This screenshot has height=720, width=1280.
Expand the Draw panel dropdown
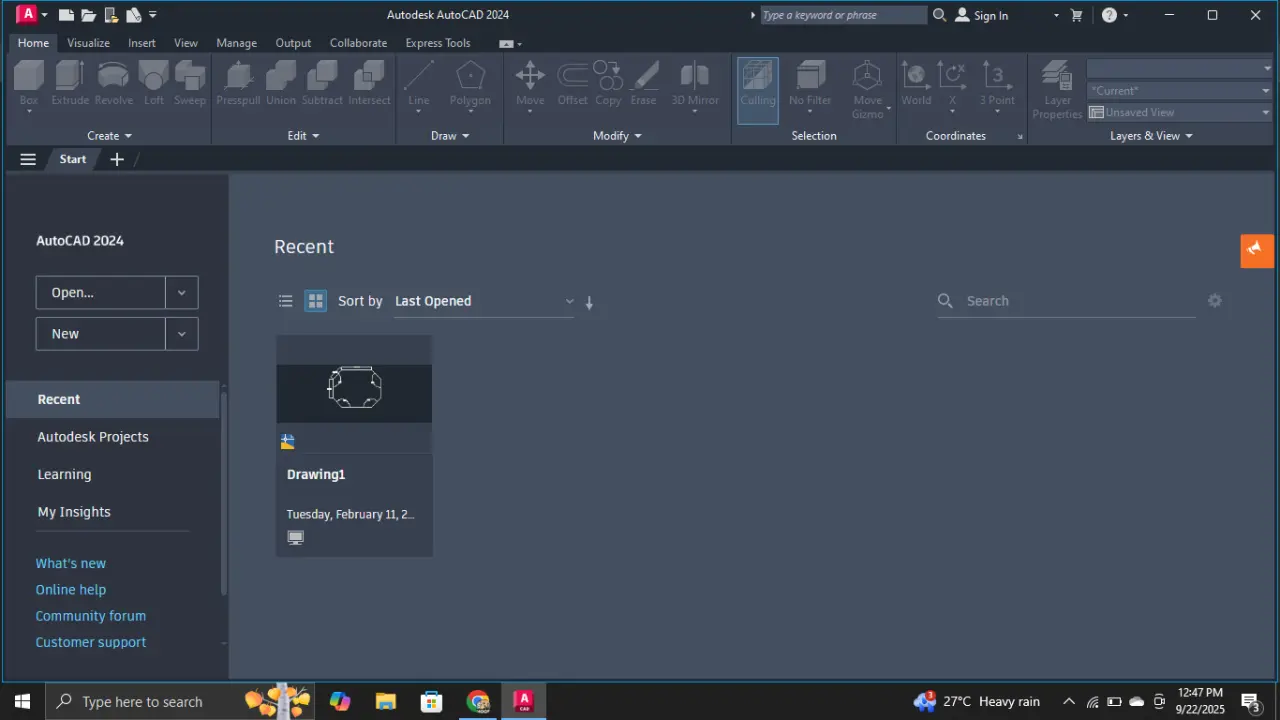[450, 136]
